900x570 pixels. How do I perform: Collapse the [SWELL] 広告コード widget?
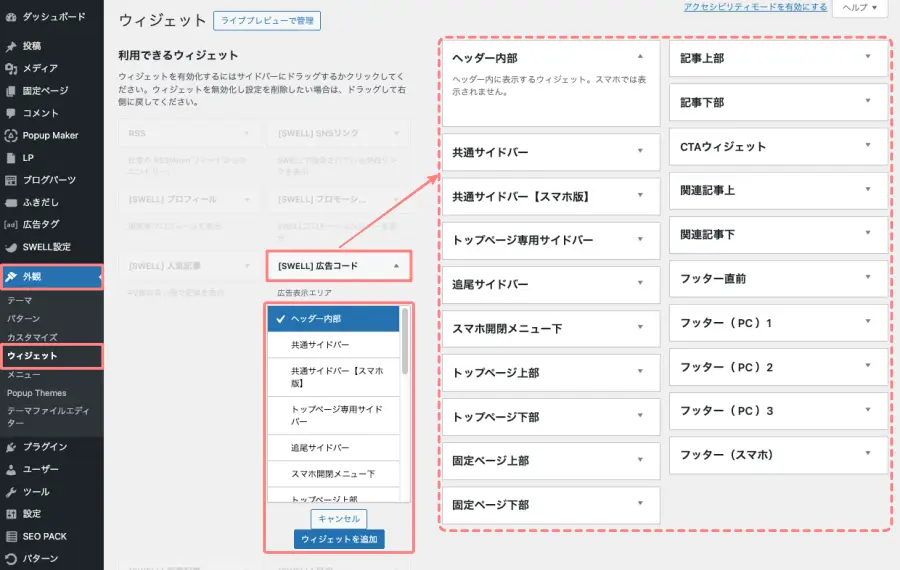(396, 266)
